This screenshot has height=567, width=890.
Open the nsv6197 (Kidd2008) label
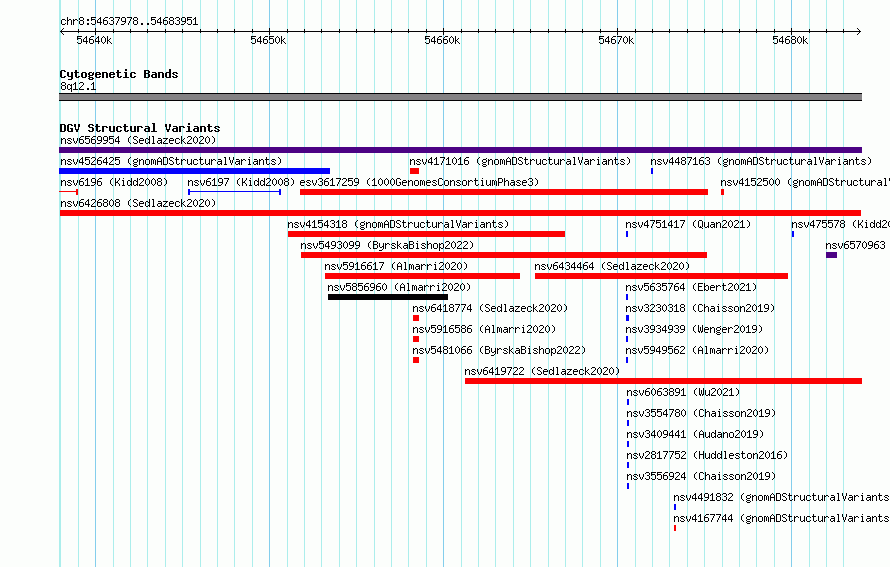tap(241, 182)
